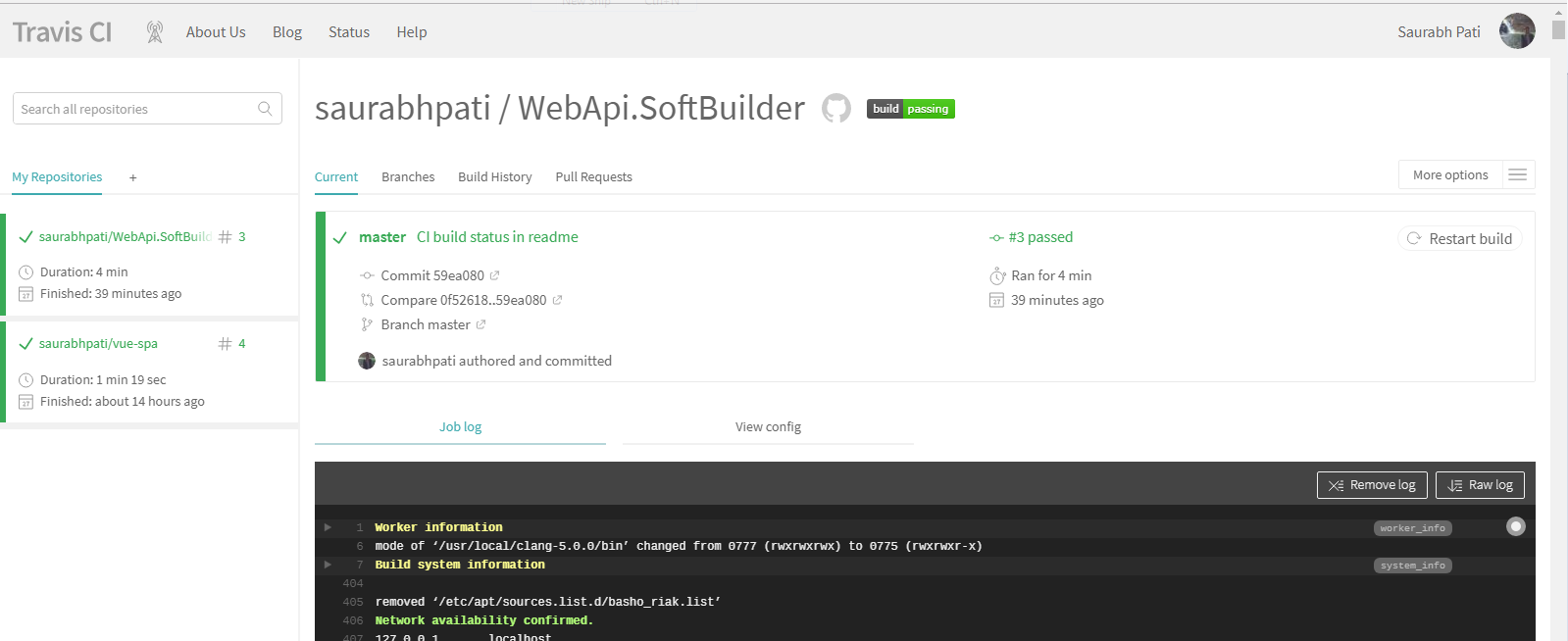Open external link icon next to Commit 59ea080
The width and height of the screenshot is (1568, 641).
pos(495,275)
